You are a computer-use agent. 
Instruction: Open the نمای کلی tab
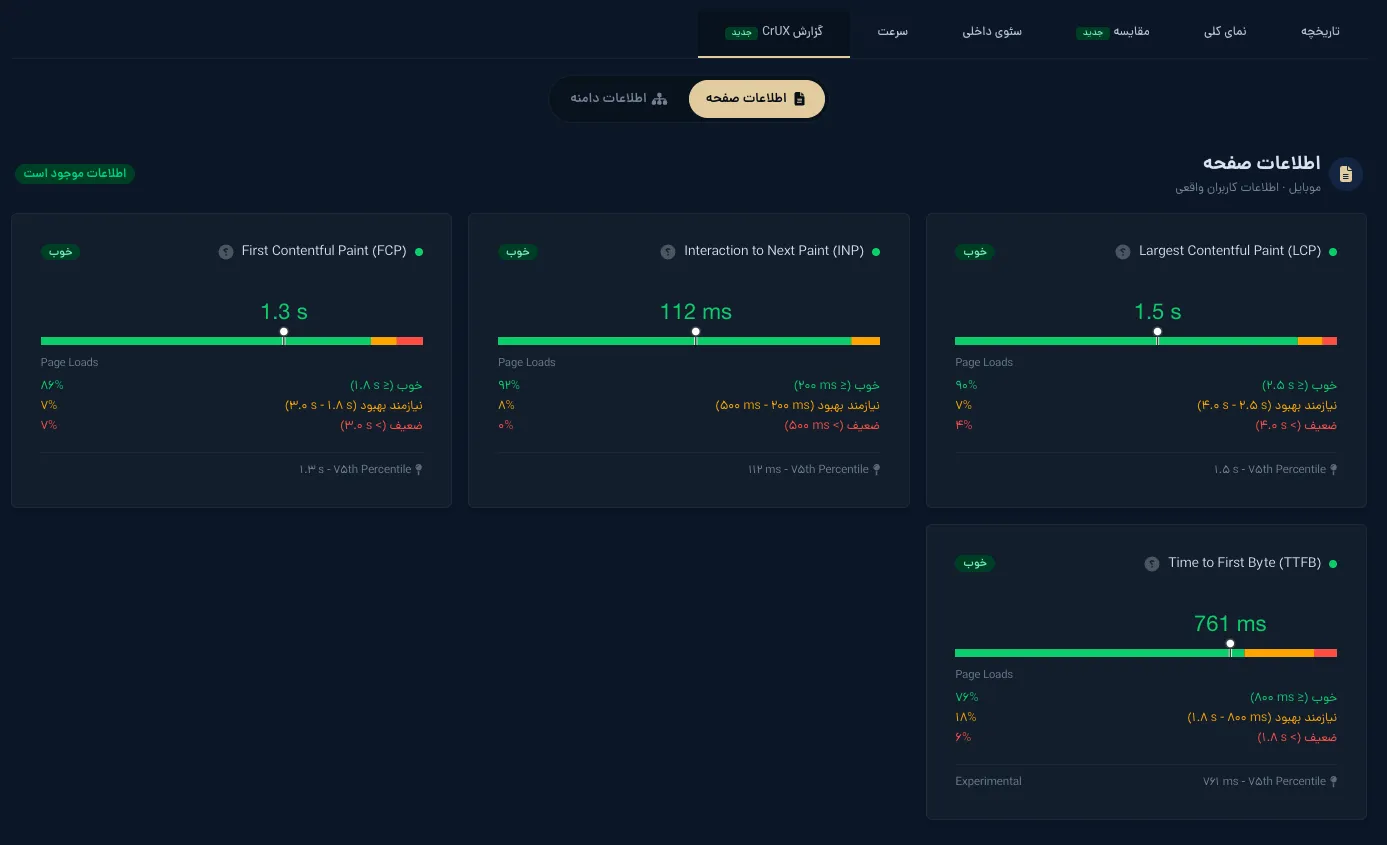[x=1225, y=32]
